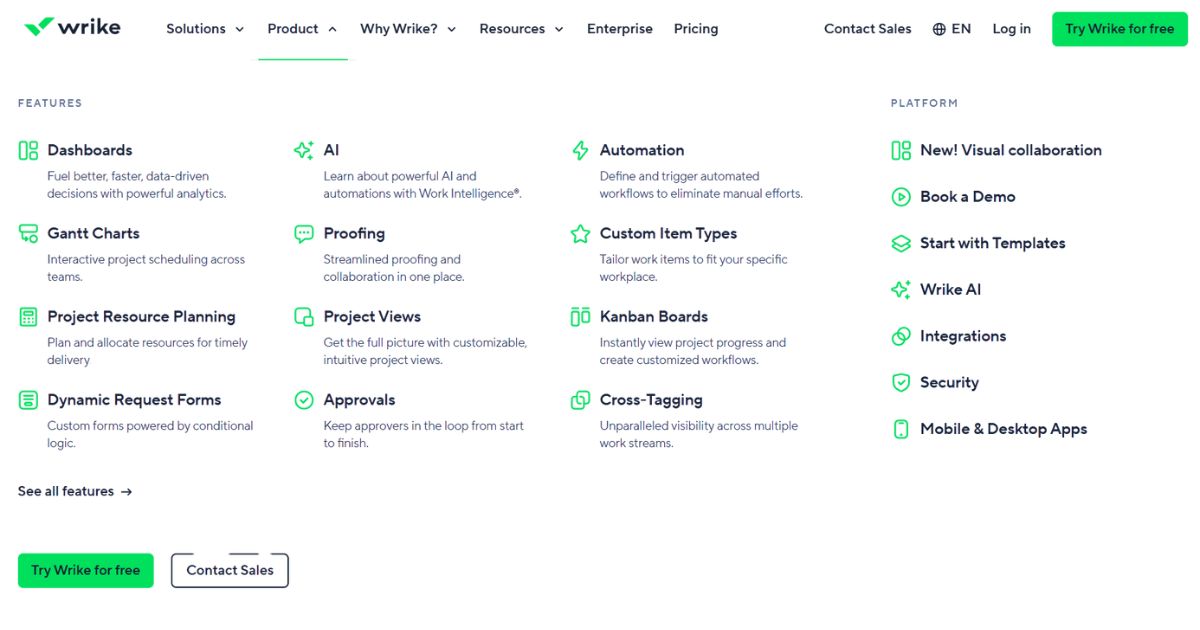Expand the Why Wrike? dropdown
Image resolution: width=1200 pixels, height=630 pixels.
pos(408,29)
